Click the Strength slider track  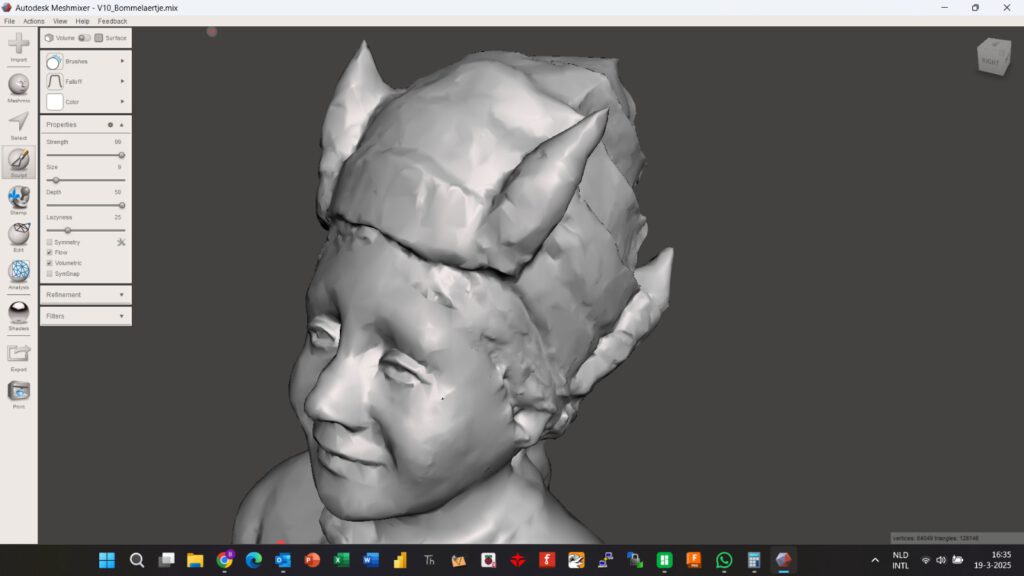pos(85,155)
